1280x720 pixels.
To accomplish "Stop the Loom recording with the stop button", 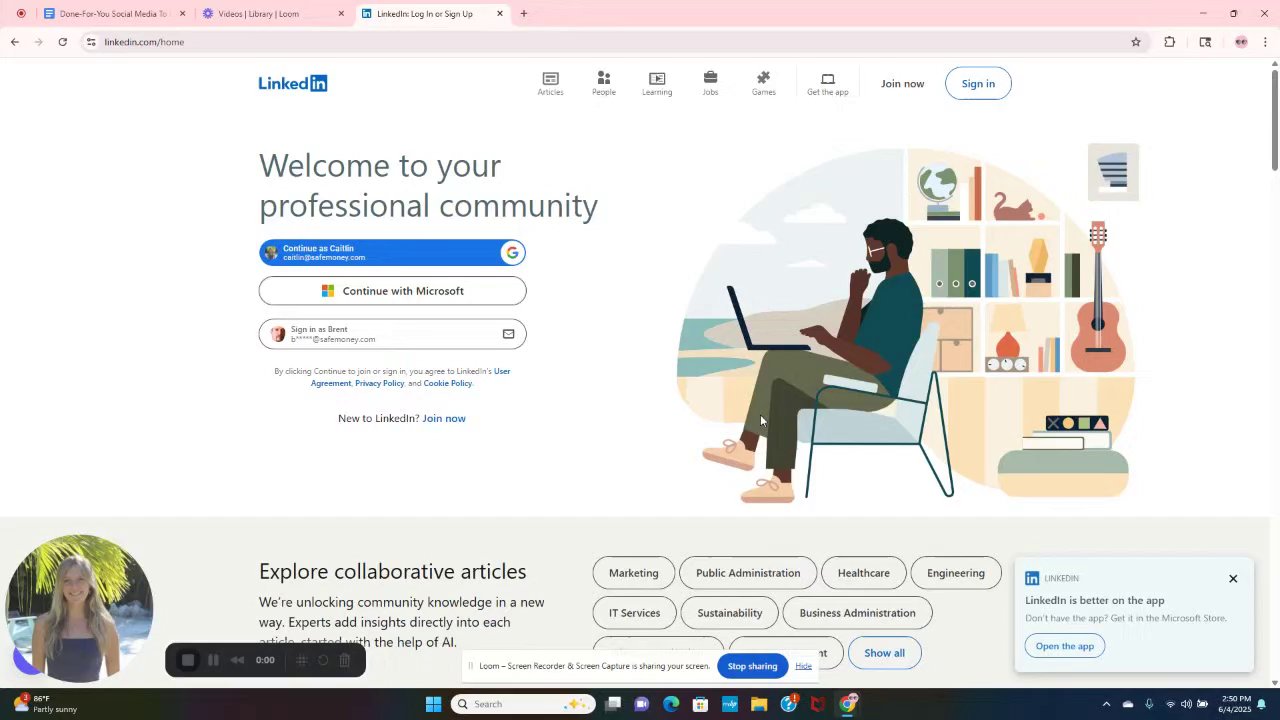I will point(187,660).
